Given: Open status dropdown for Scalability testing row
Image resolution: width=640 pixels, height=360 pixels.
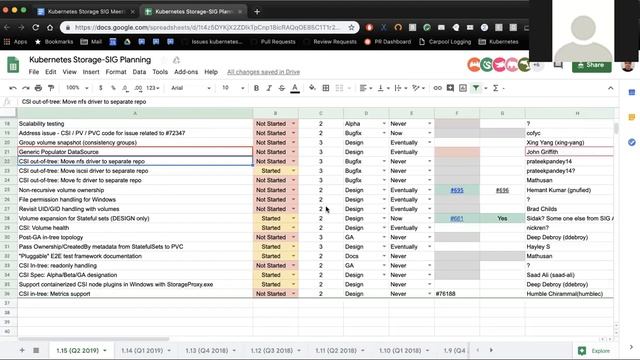Looking at the screenshot, I should point(293,123).
